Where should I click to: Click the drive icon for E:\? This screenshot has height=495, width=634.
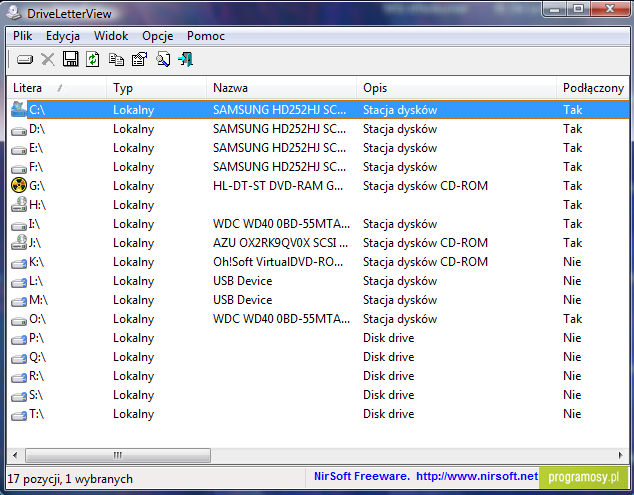point(19,150)
